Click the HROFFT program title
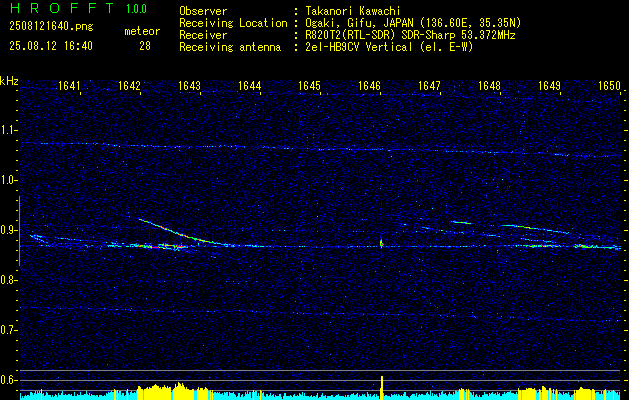This screenshot has width=629, height=400. pyautogui.click(x=62, y=8)
